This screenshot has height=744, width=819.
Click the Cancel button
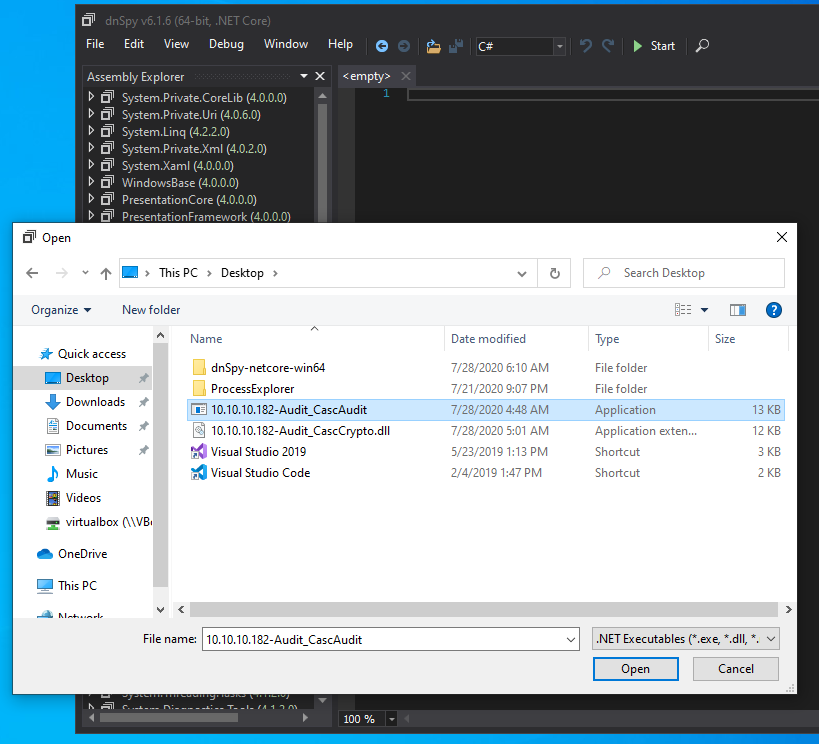pos(736,669)
